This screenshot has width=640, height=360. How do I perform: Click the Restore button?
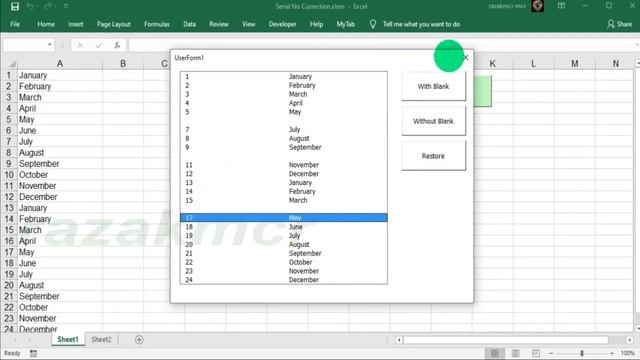(x=433, y=156)
